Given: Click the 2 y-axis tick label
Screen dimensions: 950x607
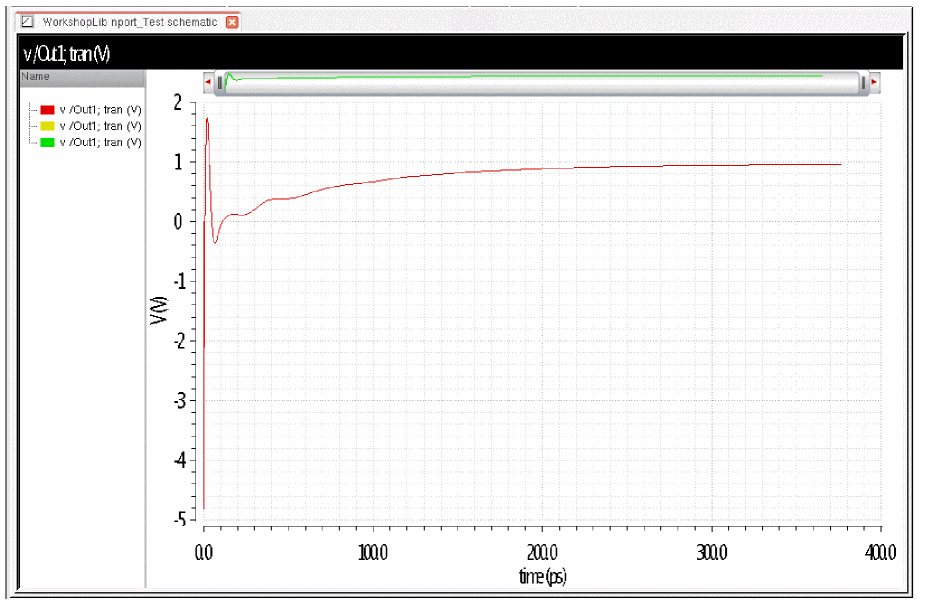Looking at the screenshot, I should 178,102.
